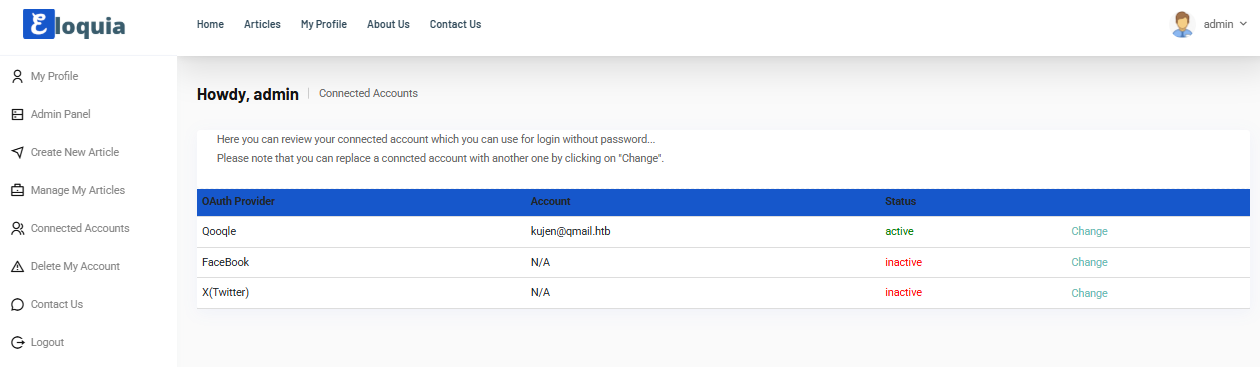Image resolution: width=1260 pixels, height=367 pixels.
Task: Click the Connected Accounts breadcrumb text
Action: (x=368, y=93)
